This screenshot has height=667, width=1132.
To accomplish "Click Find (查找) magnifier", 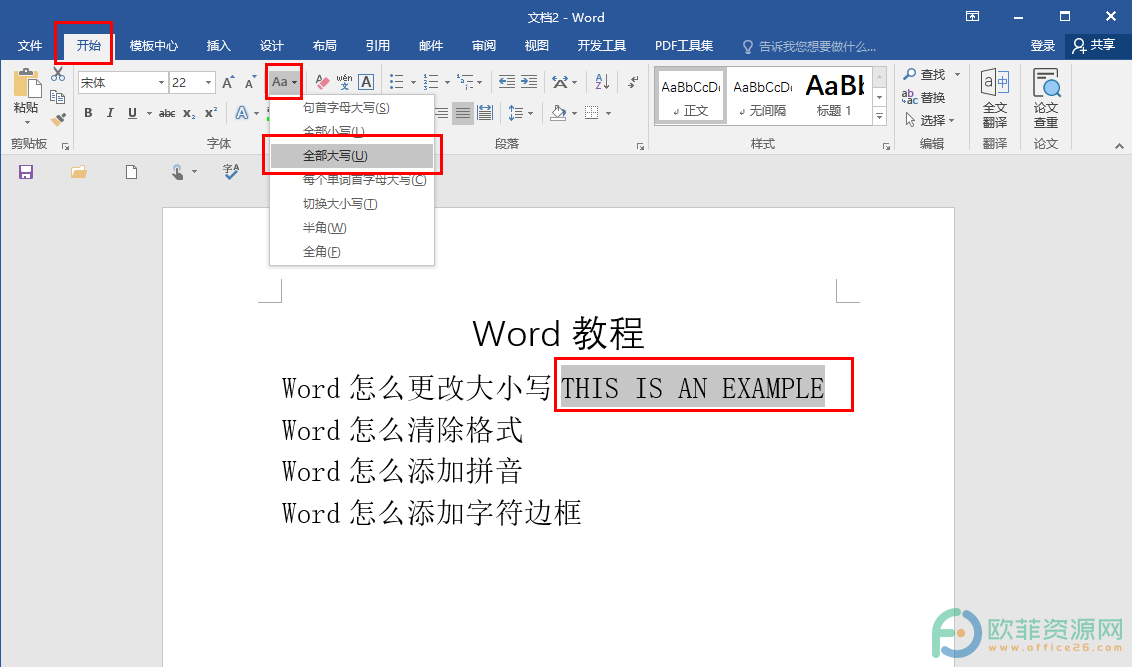I will [923, 74].
